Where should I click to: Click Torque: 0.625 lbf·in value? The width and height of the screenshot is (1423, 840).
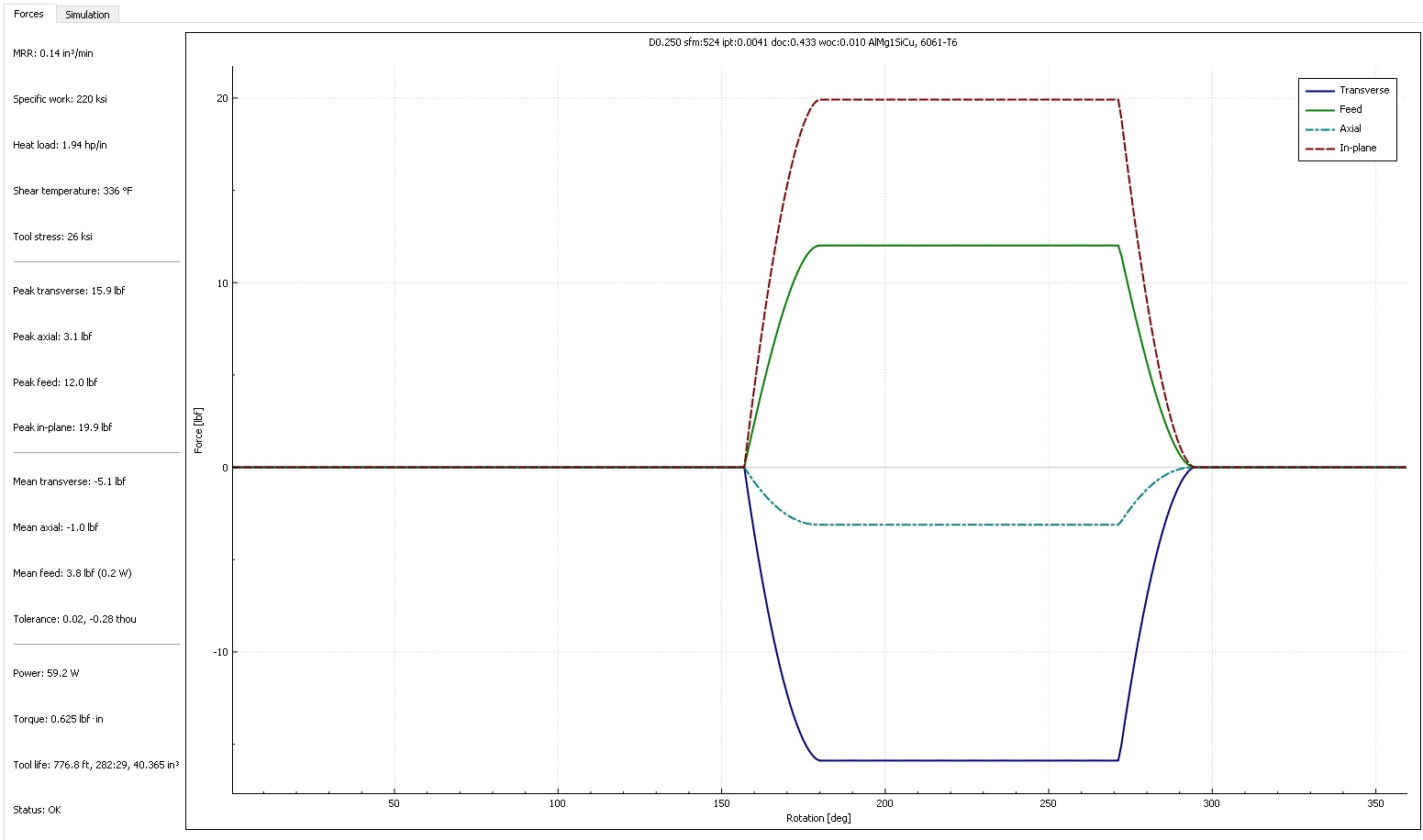[x=58, y=719]
